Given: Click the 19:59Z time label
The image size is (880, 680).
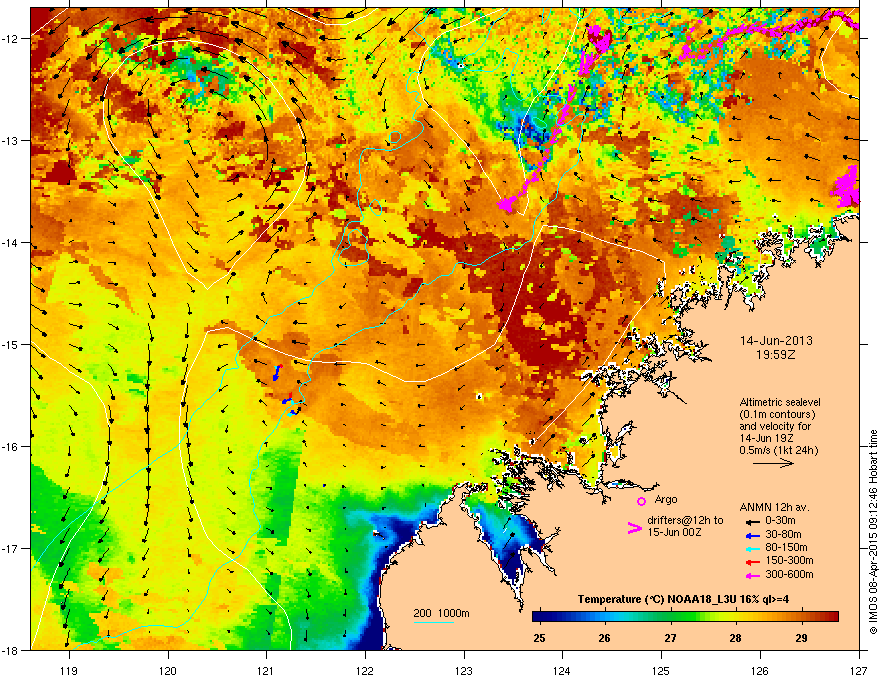Looking at the screenshot, I should click(776, 355).
